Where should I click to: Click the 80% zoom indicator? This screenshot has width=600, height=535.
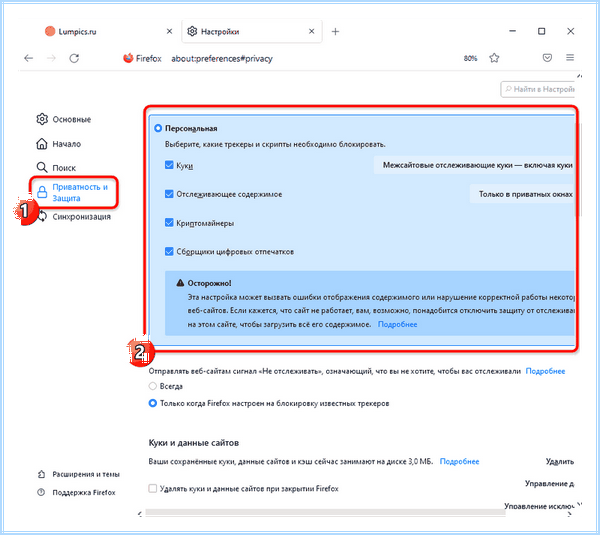470,58
